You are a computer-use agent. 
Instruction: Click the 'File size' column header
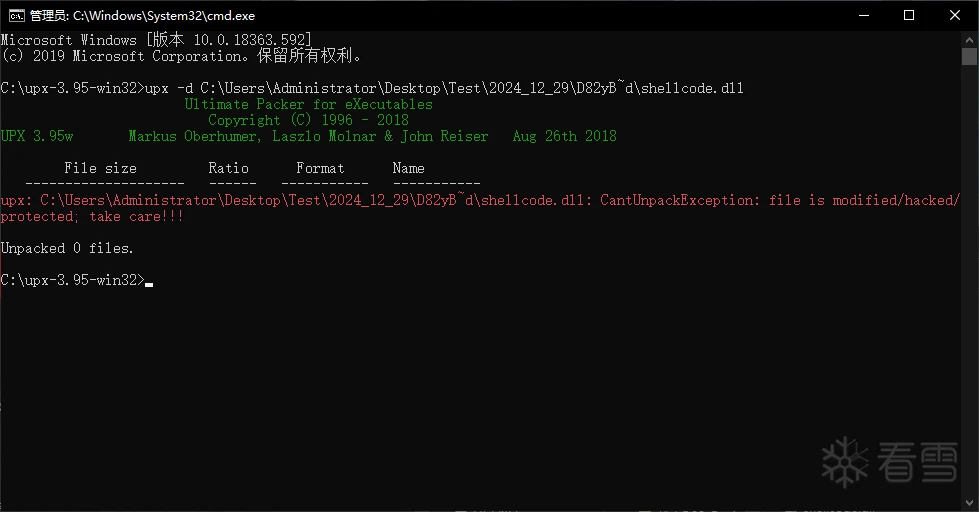[x=100, y=168]
